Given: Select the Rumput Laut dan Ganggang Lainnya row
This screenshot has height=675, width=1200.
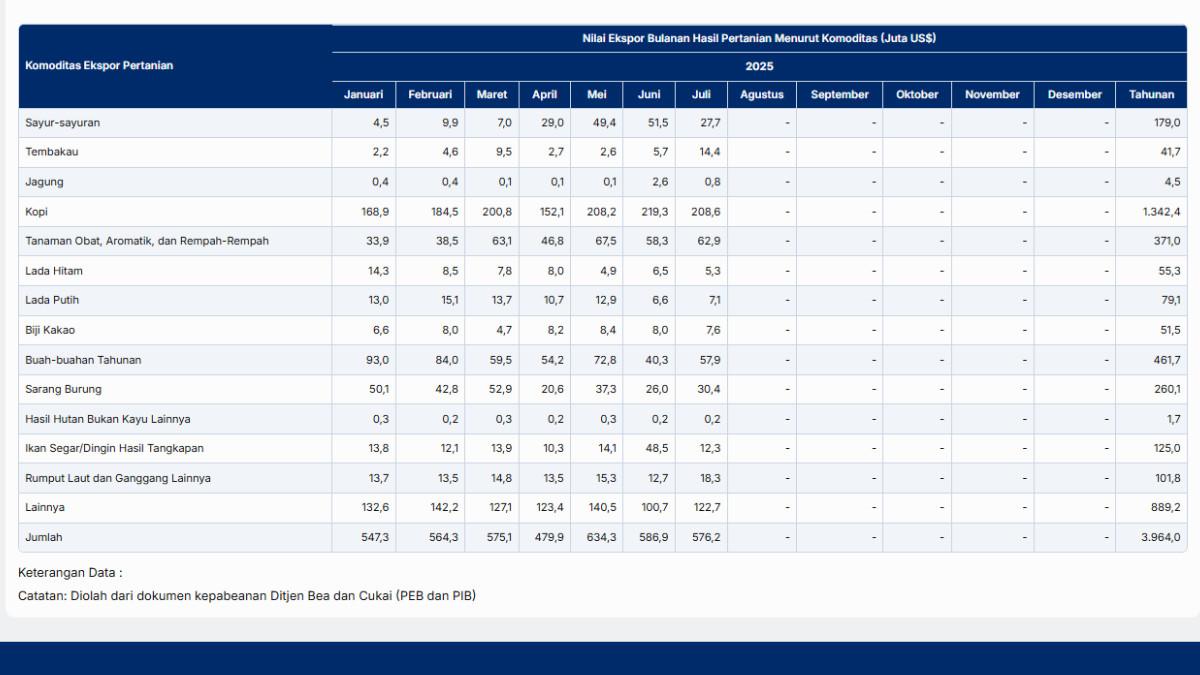Looking at the screenshot, I should pyautogui.click(x=118, y=478).
